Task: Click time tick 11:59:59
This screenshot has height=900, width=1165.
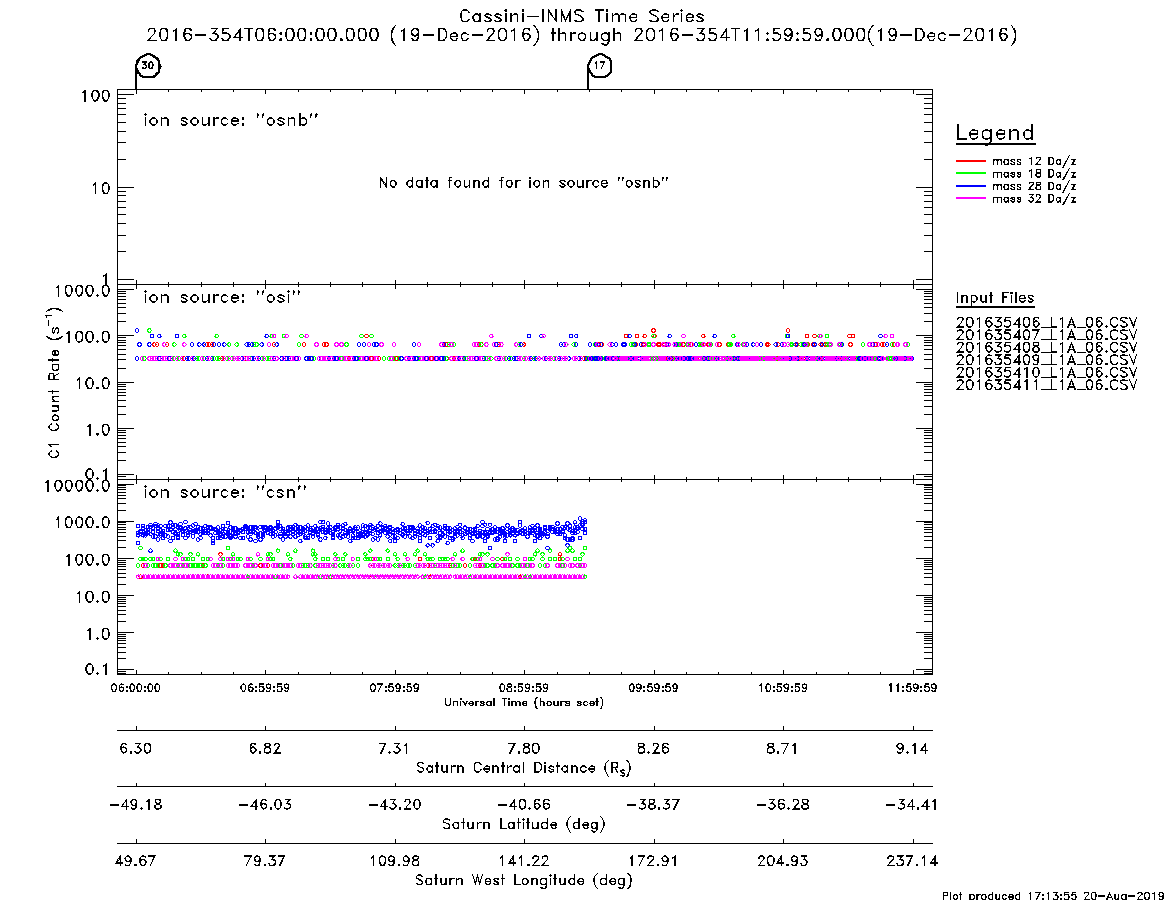Action: 912,688
